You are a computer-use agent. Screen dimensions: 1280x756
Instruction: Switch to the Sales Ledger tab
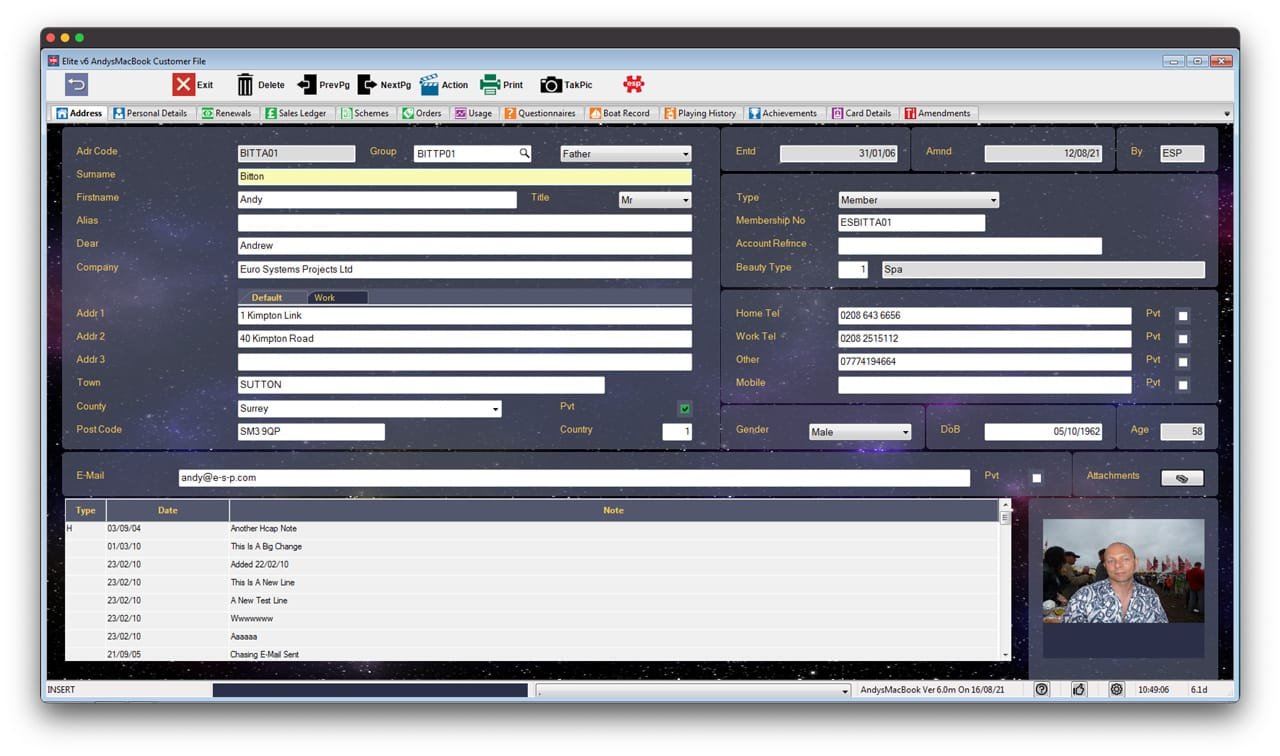(295, 113)
